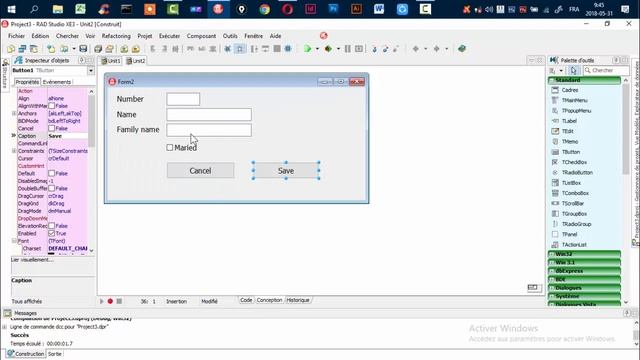This screenshot has width=640, height=360.
Task: Pick the TLabel component from palette
Action: click(569, 121)
